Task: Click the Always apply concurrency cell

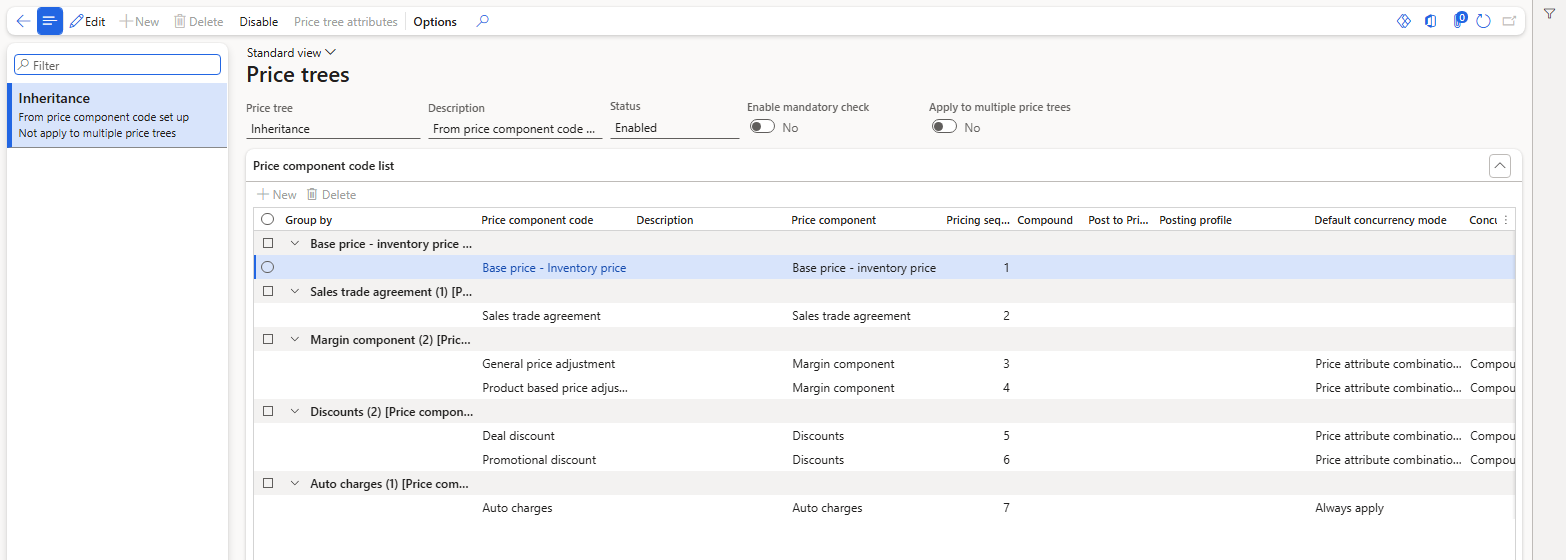Action: [1349, 508]
